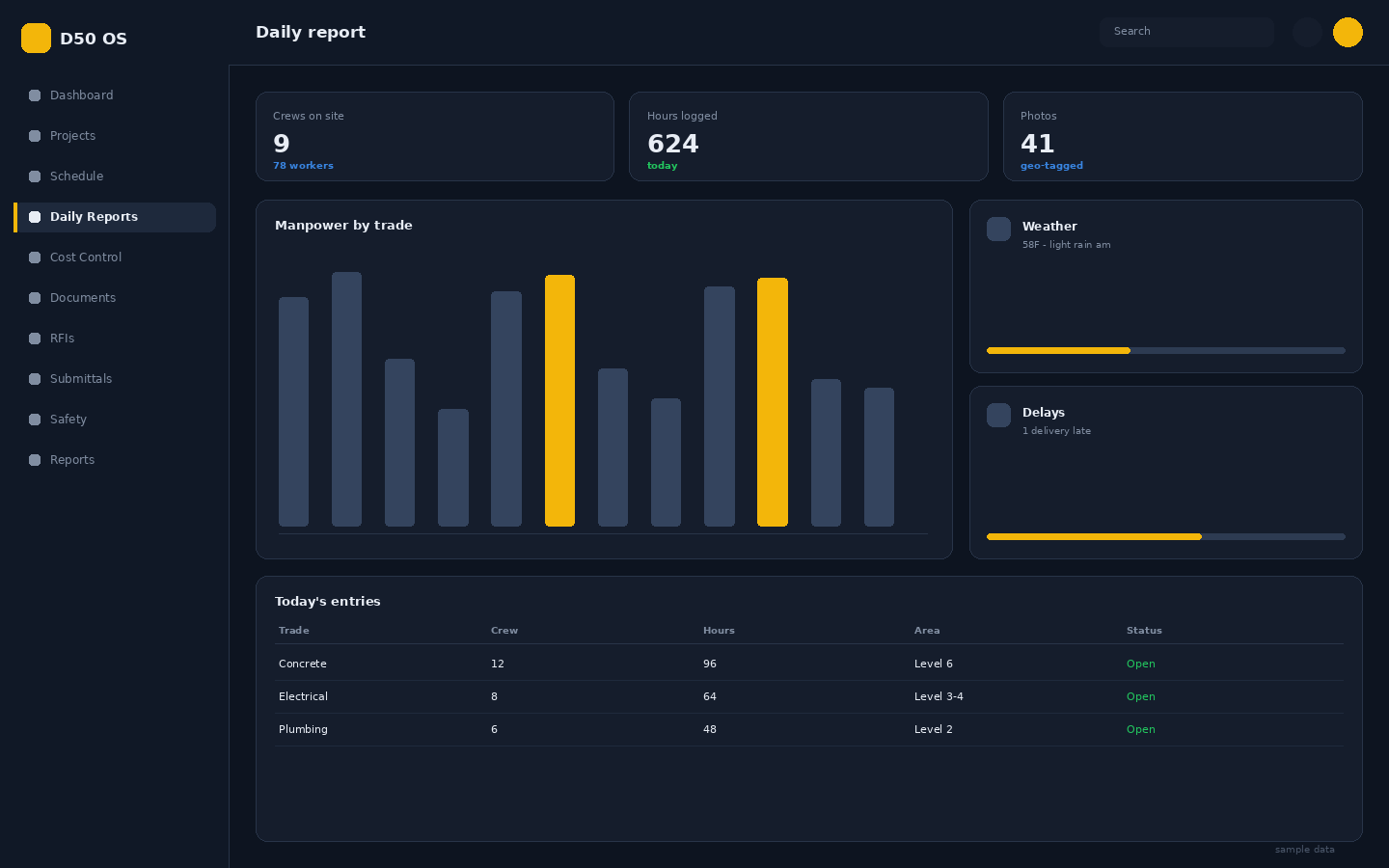
Task: Click the 58F - light rain am text
Action: 1066,245
